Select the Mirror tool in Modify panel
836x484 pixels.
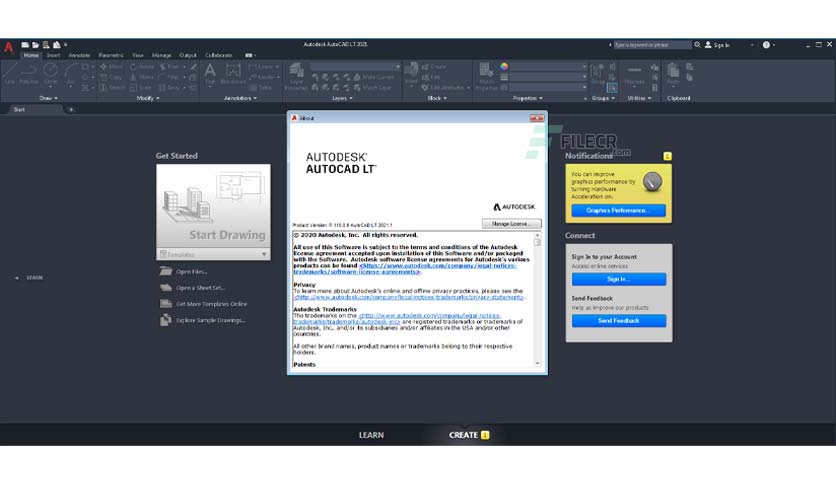click(142, 77)
